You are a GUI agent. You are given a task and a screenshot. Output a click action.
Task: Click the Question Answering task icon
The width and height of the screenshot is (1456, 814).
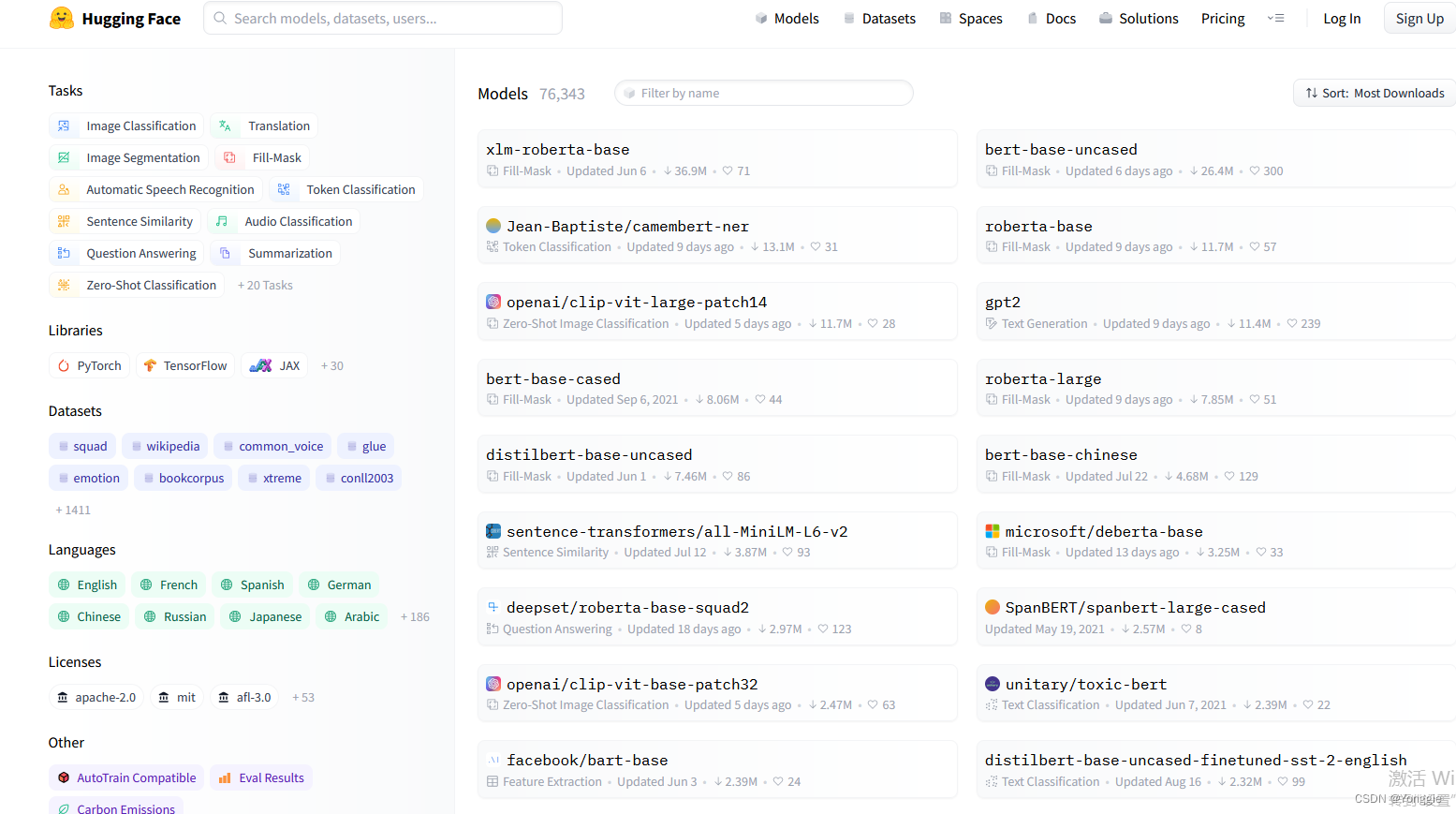coord(64,253)
